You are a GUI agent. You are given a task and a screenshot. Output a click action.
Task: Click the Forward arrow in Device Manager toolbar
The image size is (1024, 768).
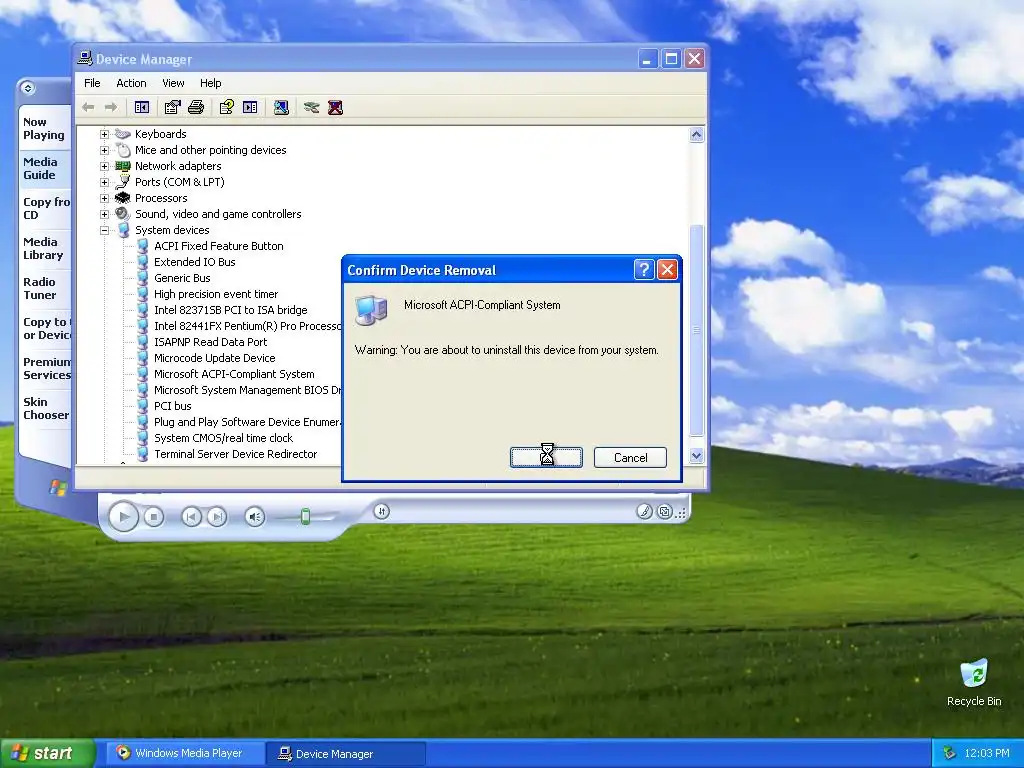[111, 107]
